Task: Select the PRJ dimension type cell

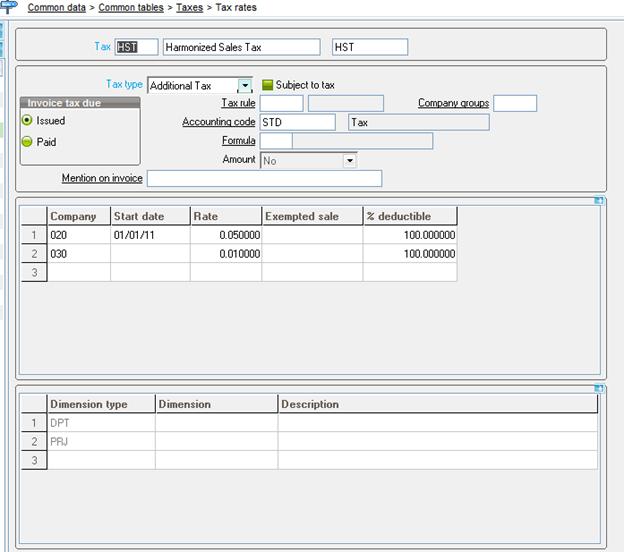Action: point(101,441)
